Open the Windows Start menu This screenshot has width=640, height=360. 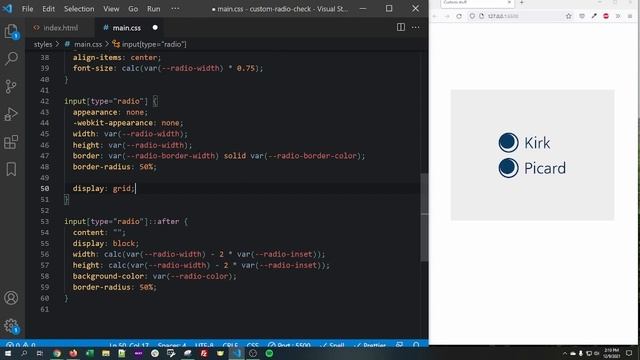click(8, 353)
